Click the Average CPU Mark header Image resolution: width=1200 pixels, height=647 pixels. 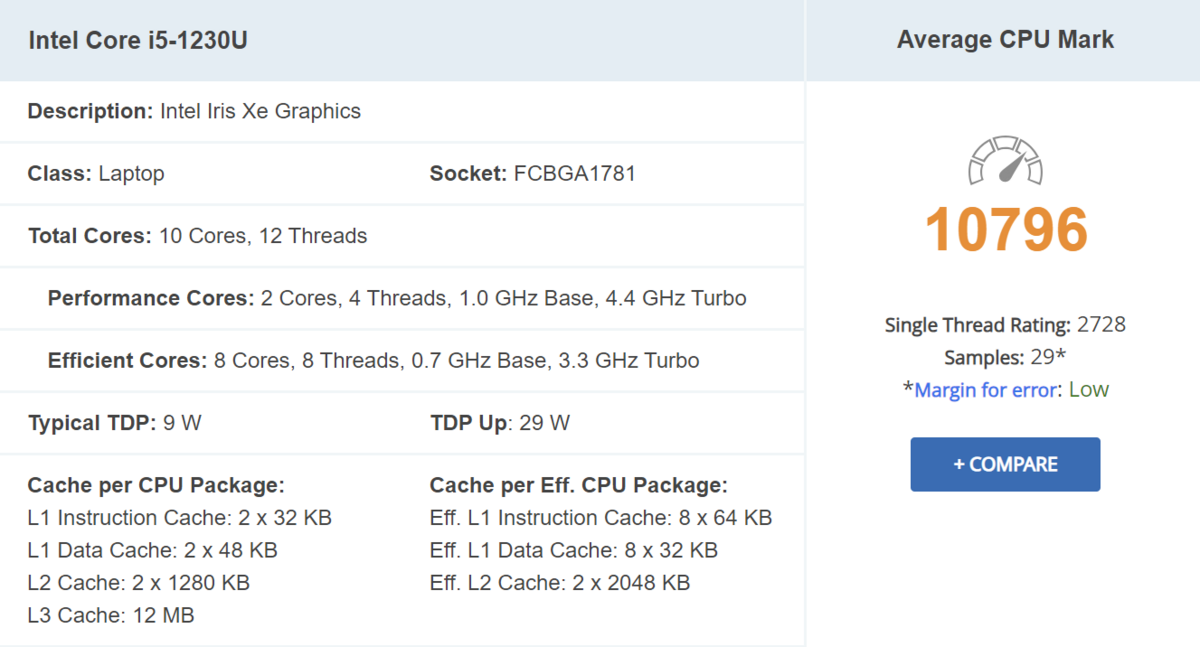click(1005, 40)
